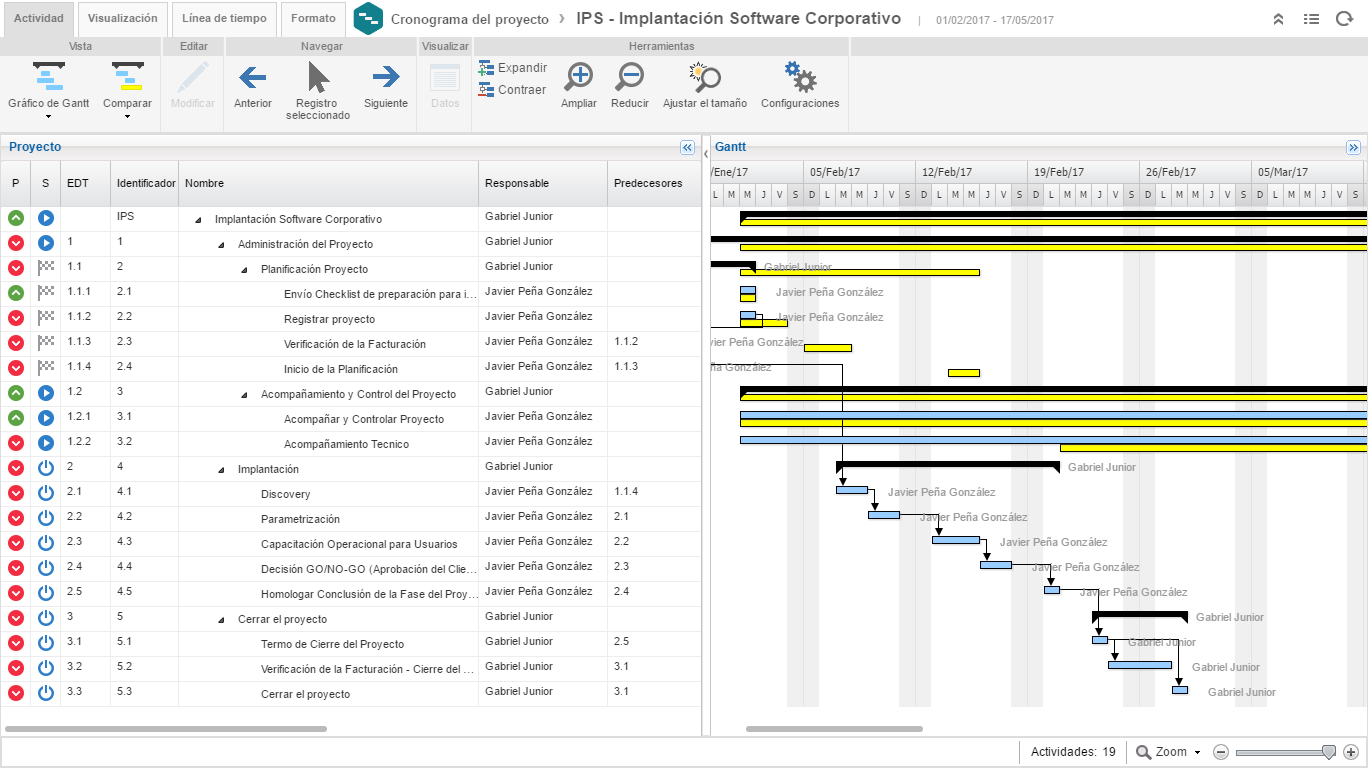The width and height of the screenshot is (1368, 768).
Task: Select the Discovery task row
Action: [x=285, y=494]
